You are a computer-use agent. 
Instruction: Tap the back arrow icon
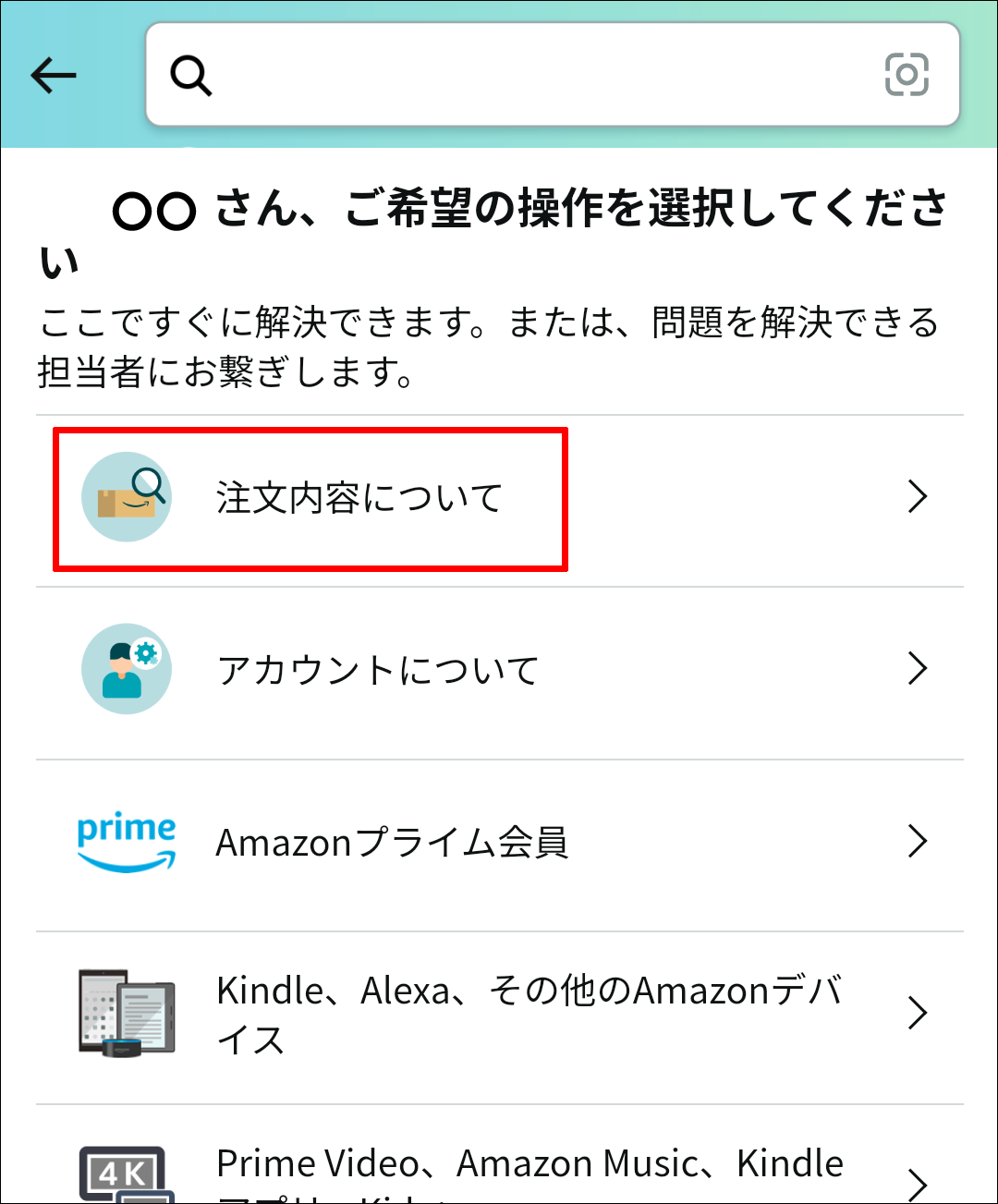pos(54,76)
